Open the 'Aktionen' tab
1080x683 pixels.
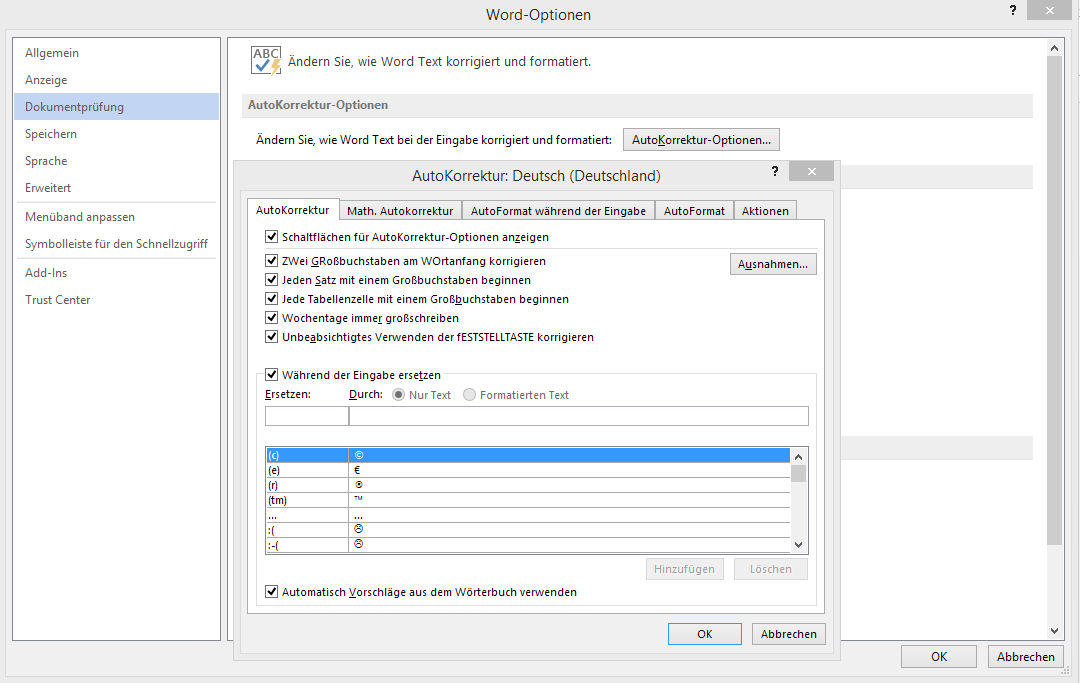tap(765, 211)
